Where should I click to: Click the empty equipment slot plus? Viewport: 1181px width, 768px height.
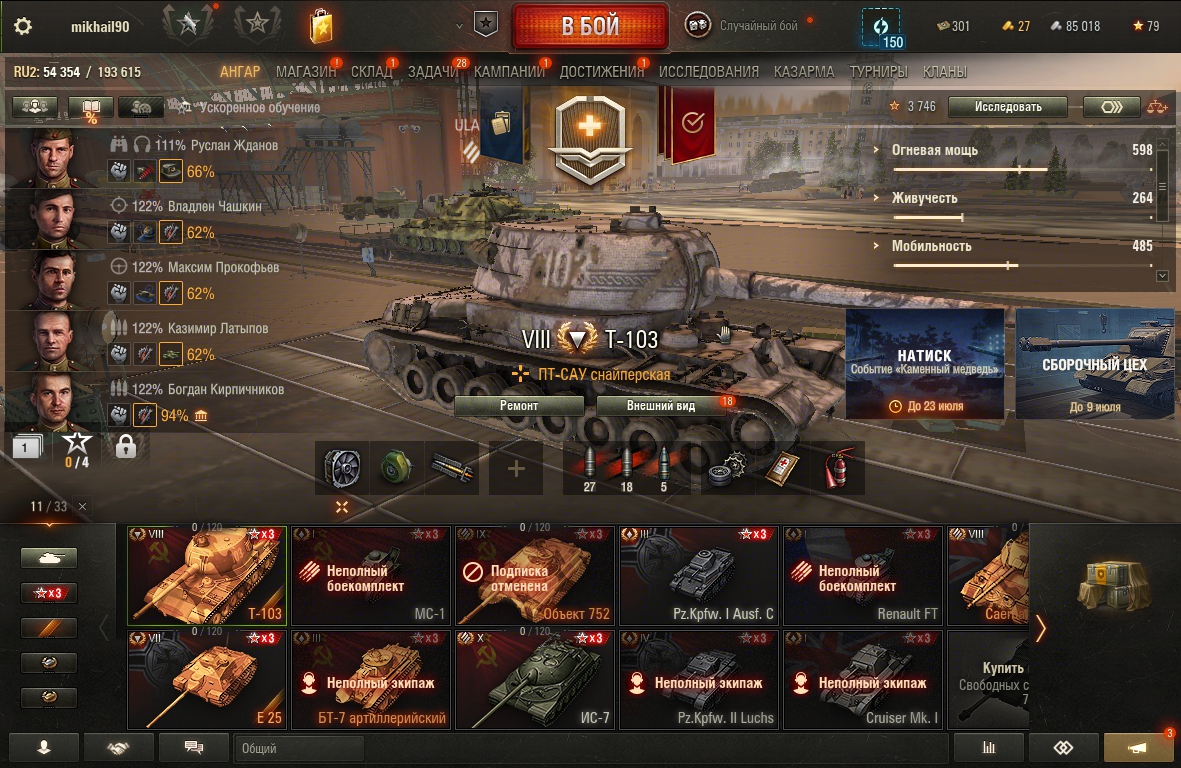coord(516,468)
